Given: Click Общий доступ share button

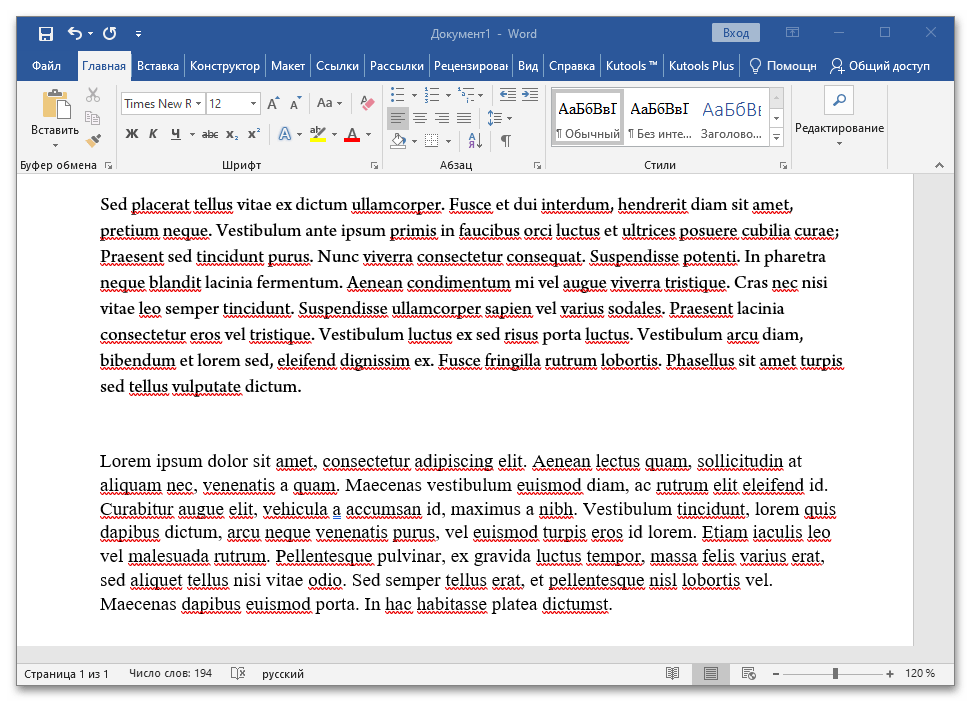Looking at the screenshot, I should [880, 66].
